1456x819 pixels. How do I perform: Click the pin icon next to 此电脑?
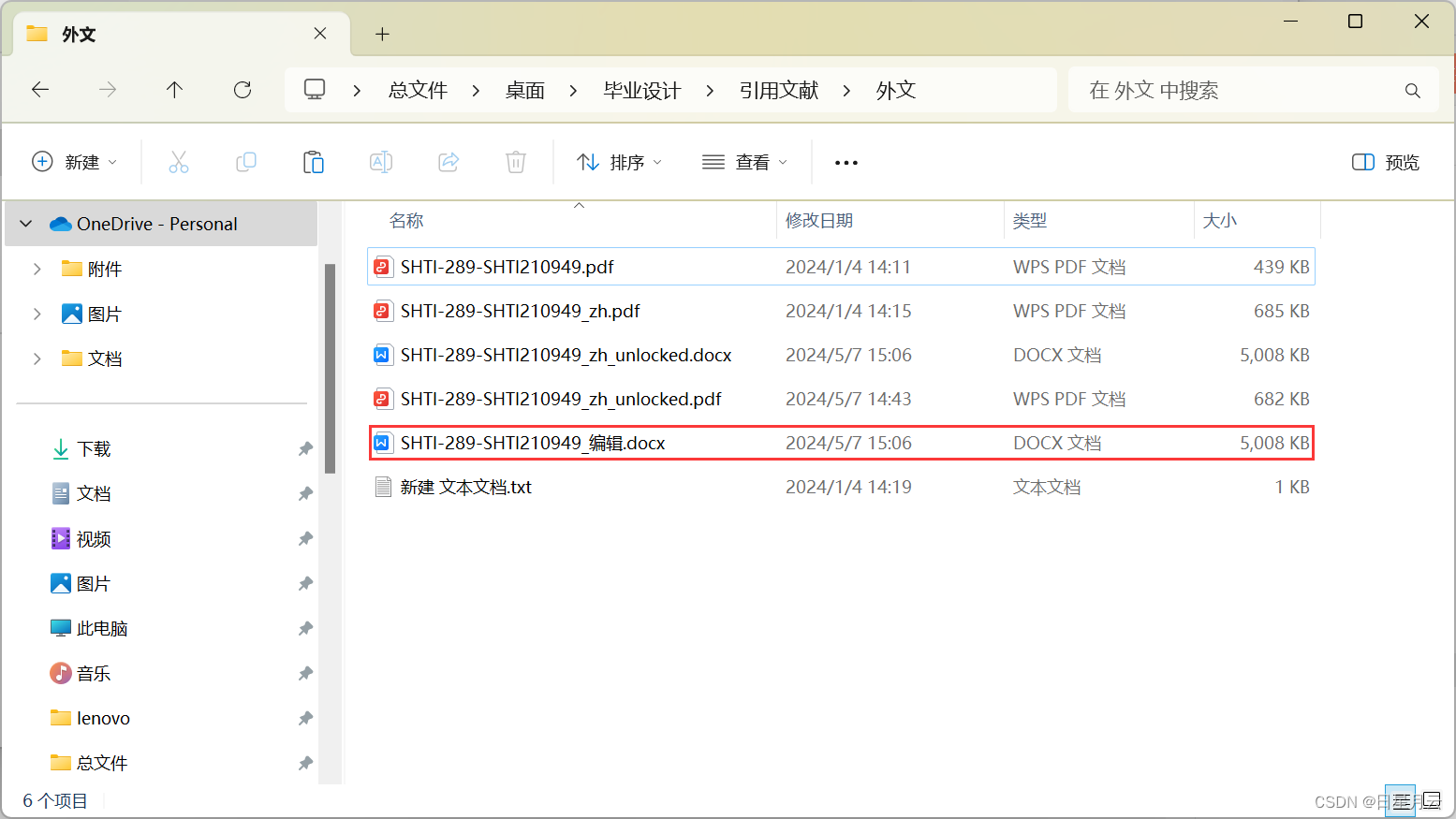point(305,629)
